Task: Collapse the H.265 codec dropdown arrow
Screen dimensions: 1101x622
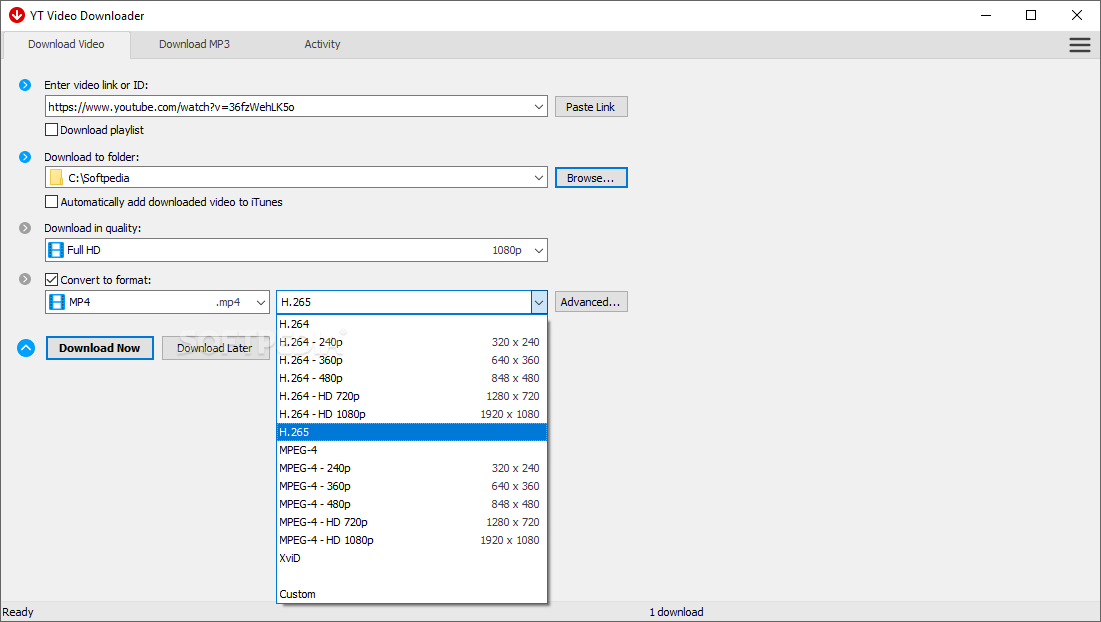Action: (539, 302)
